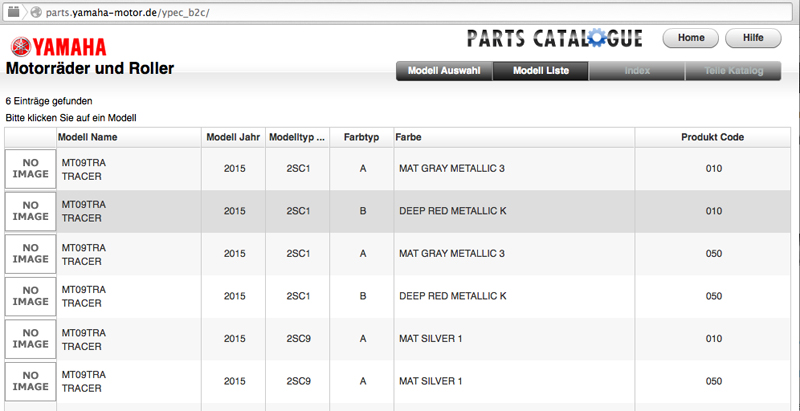800x411 pixels.
Task: Click the Yamaha logo
Action: [x=58, y=47]
